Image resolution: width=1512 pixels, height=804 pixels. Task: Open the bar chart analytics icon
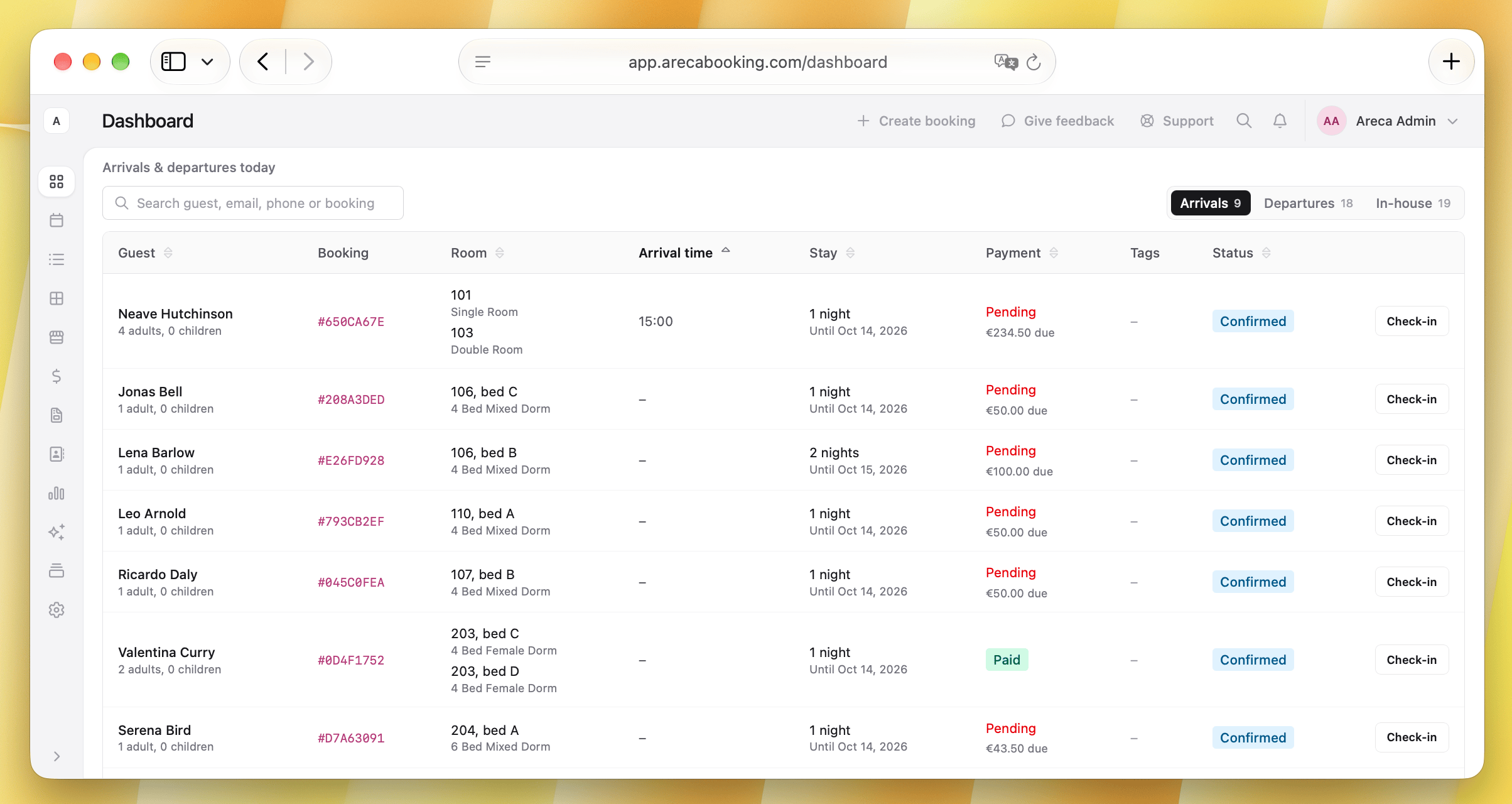click(57, 493)
